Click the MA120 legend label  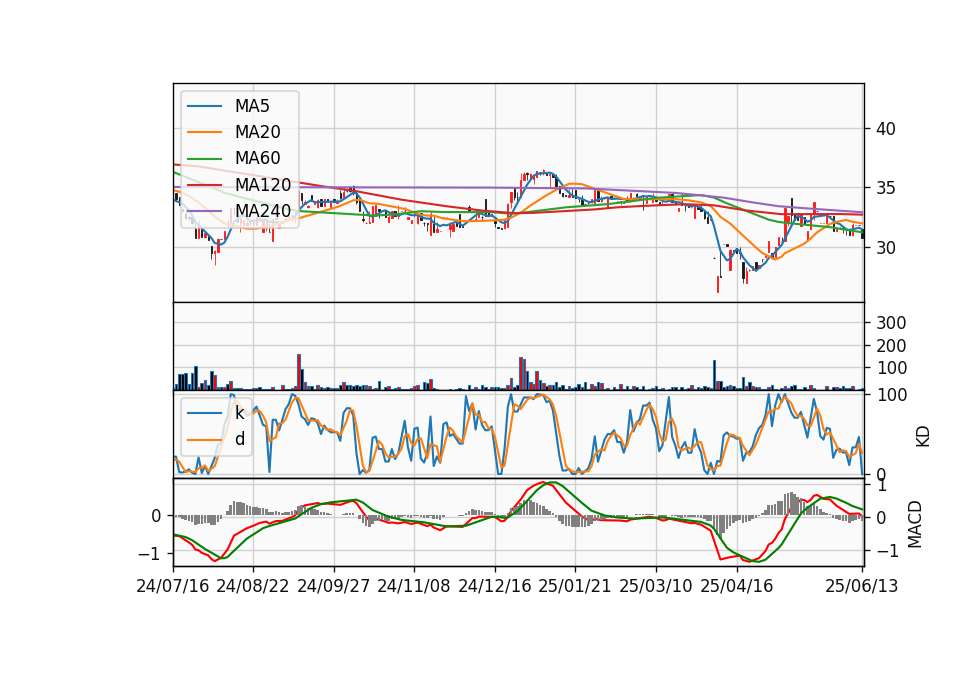click(x=263, y=184)
